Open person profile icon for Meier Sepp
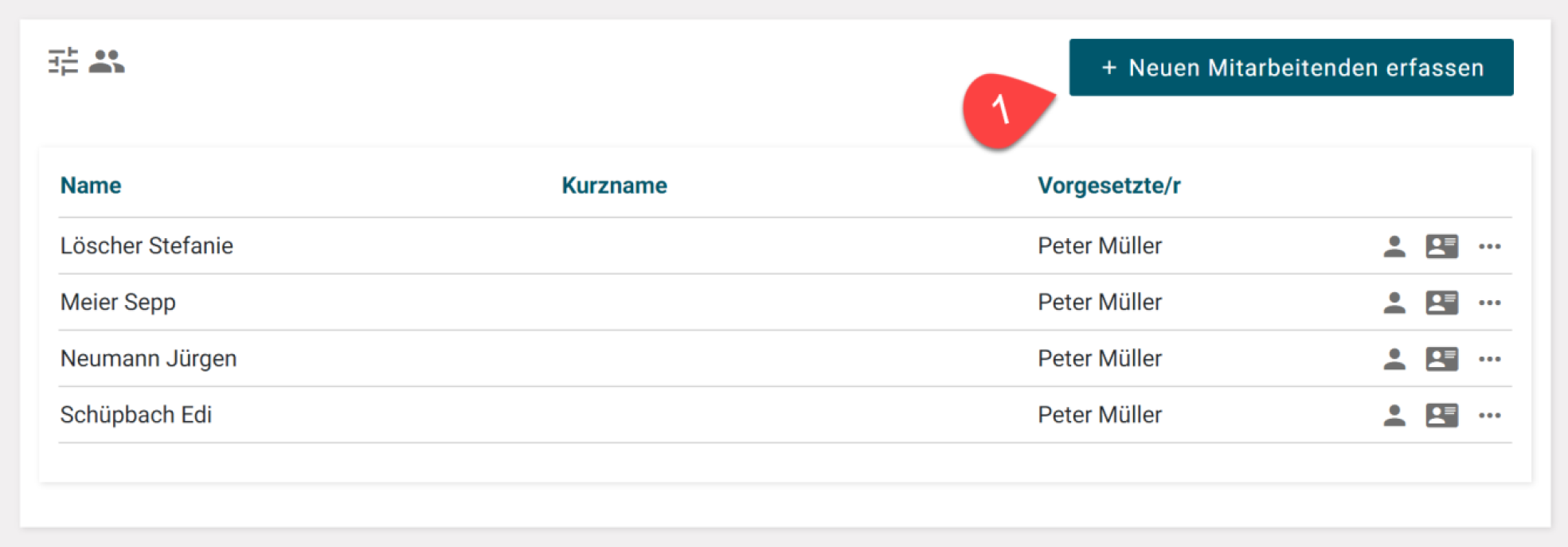 click(x=1394, y=303)
